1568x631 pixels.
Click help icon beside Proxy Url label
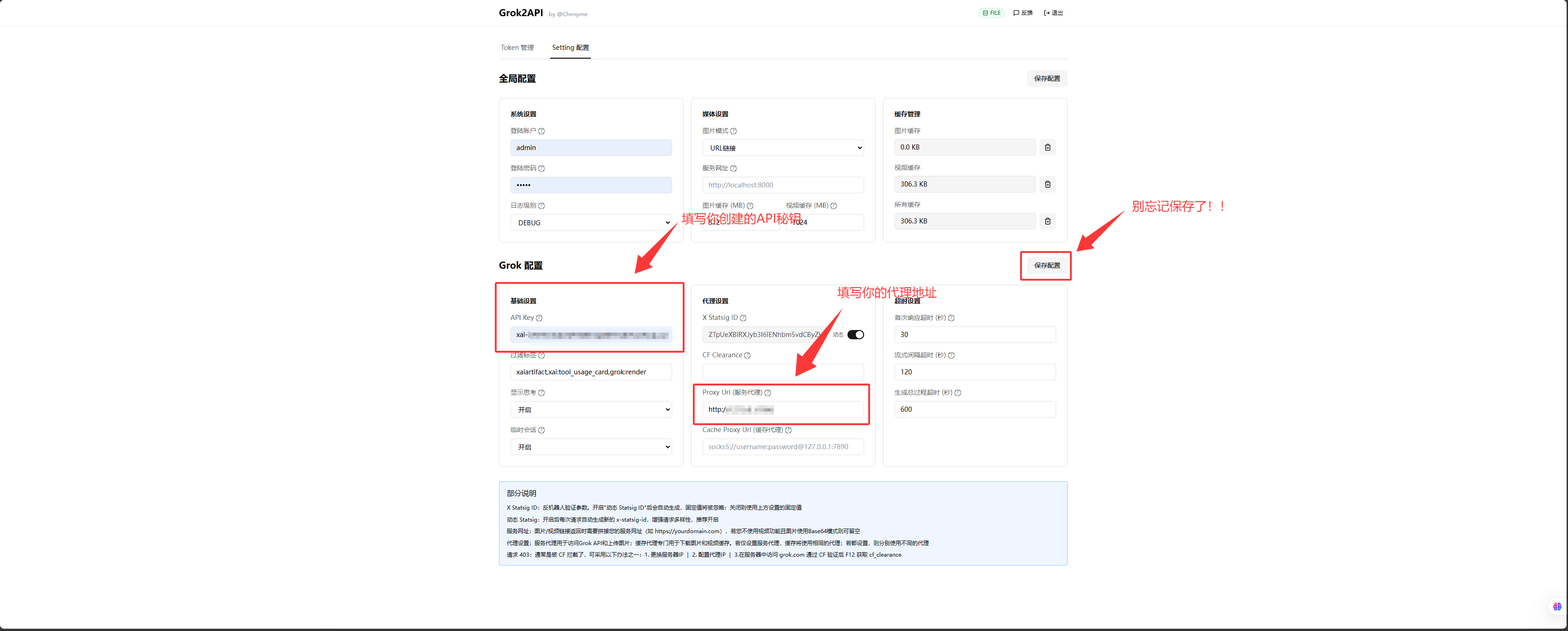pos(767,393)
